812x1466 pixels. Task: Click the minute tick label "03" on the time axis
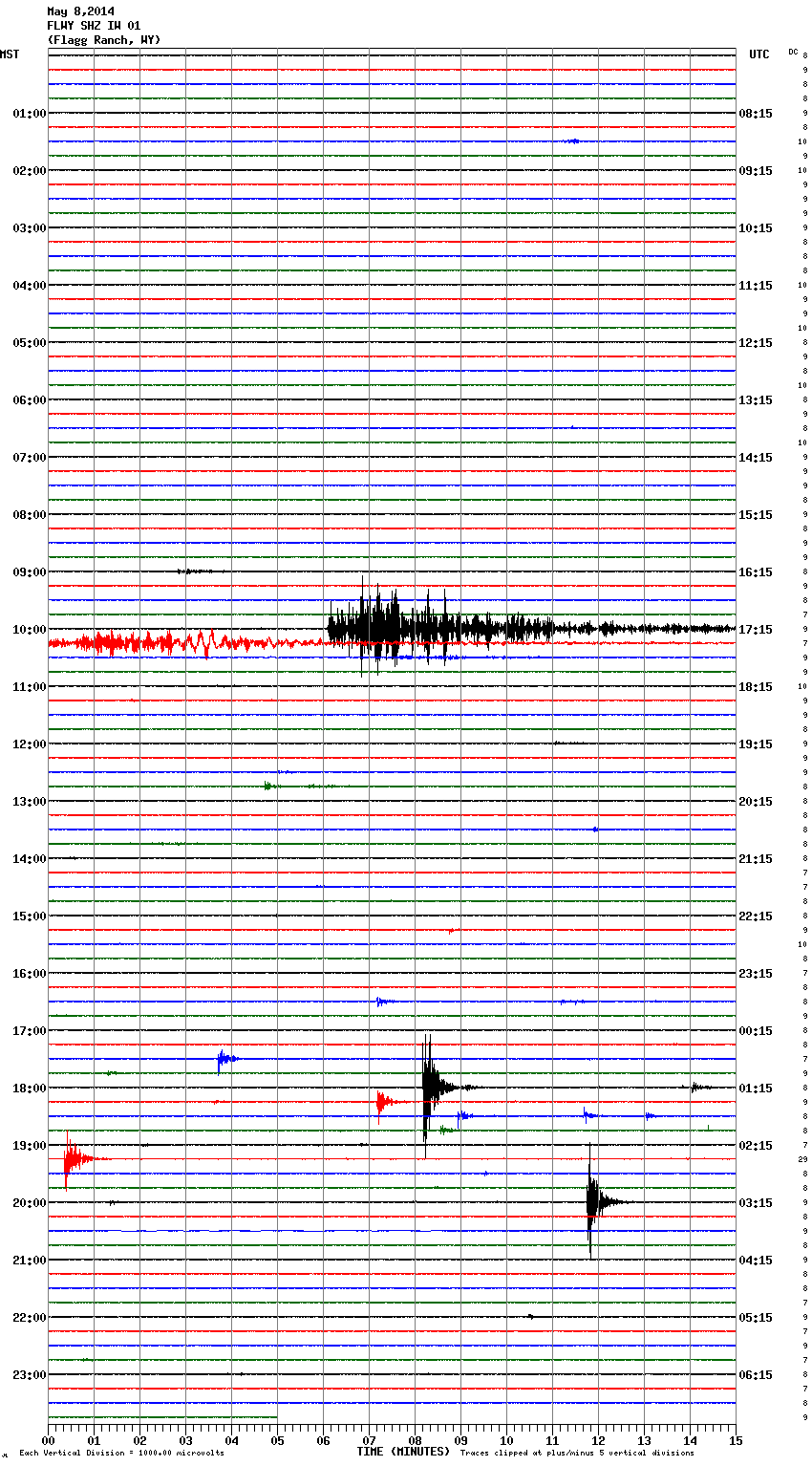pos(185,1440)
